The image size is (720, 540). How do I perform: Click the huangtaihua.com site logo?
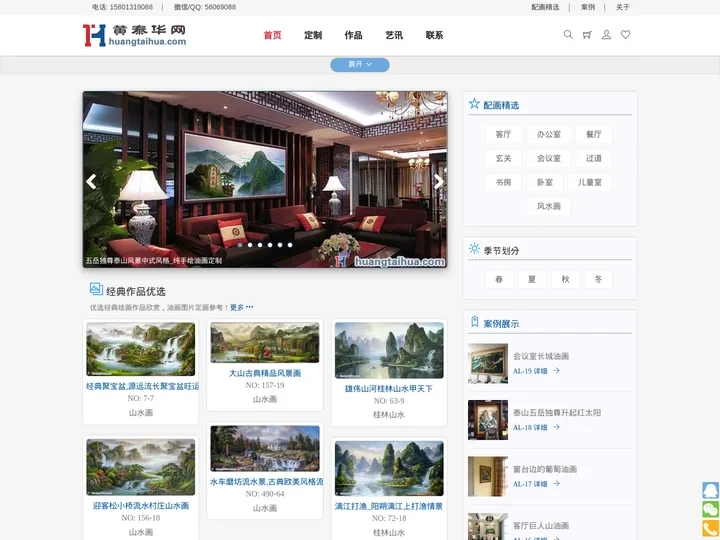135,35
